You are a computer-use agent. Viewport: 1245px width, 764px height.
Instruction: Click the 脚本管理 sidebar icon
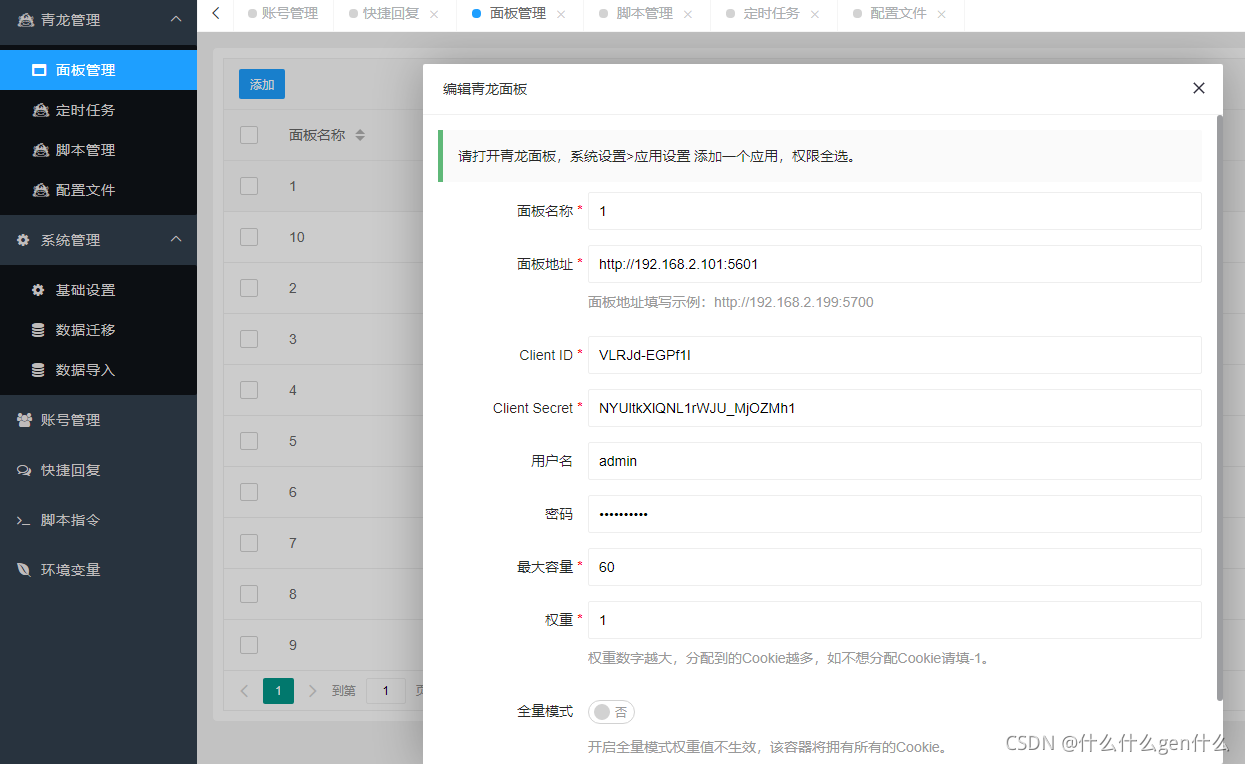pyautogui.click(x=40, y=150)
